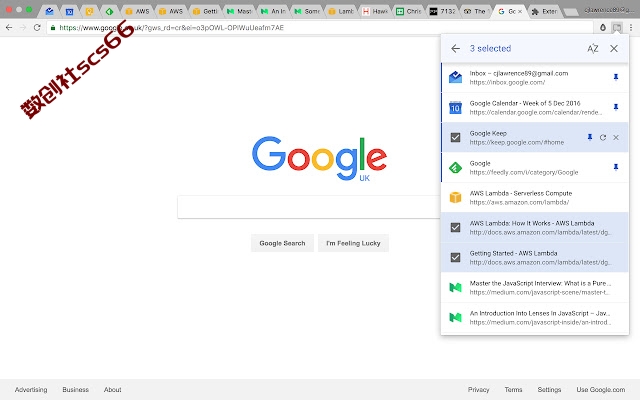Open the Use Google.com footer link
Viewport: 640px width, 400px height.
(600, 390)
